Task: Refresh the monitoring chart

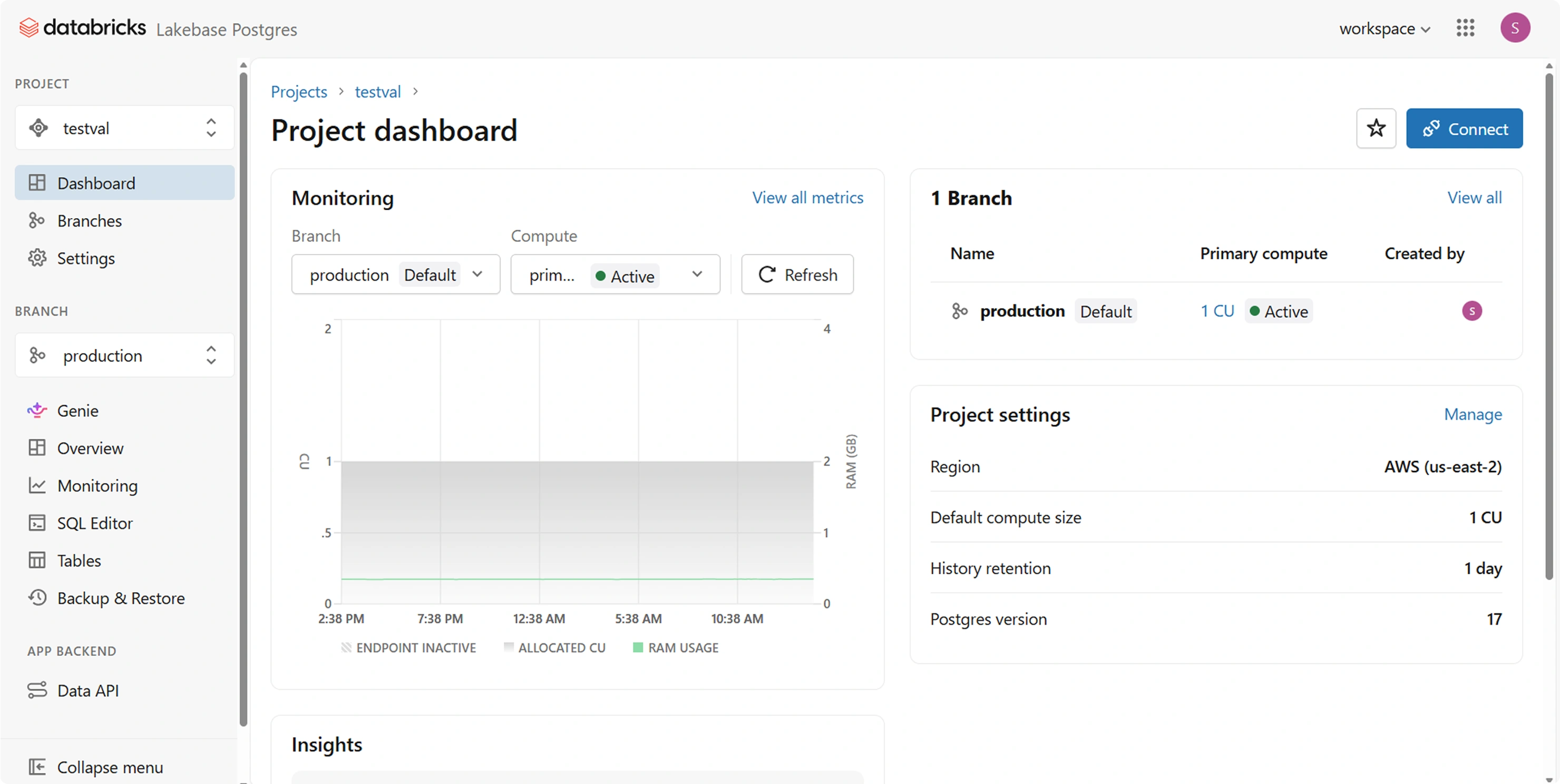Action: pos(797,275)
